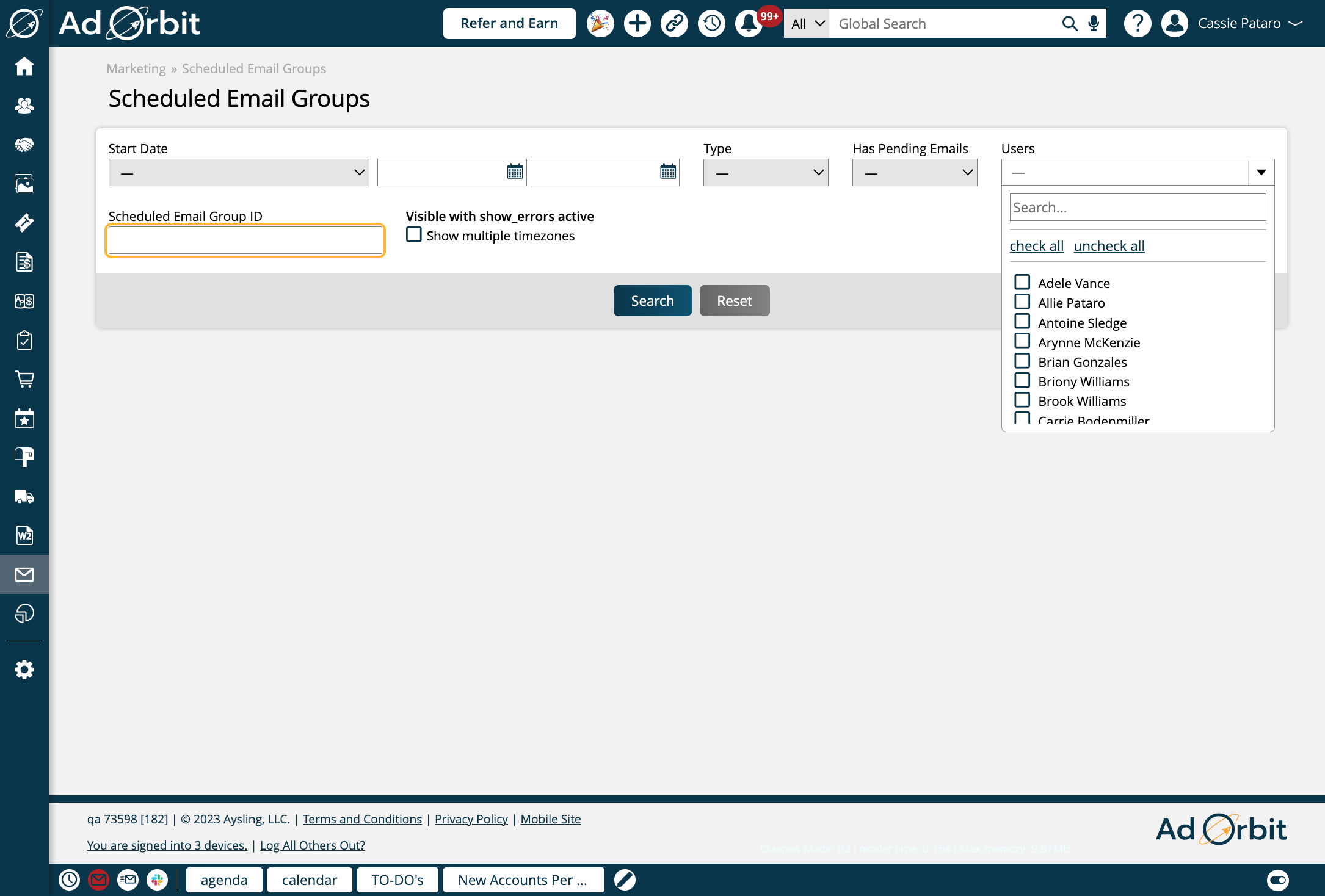
Task: Open the help question mark icon
Action: pos(1138,24)
